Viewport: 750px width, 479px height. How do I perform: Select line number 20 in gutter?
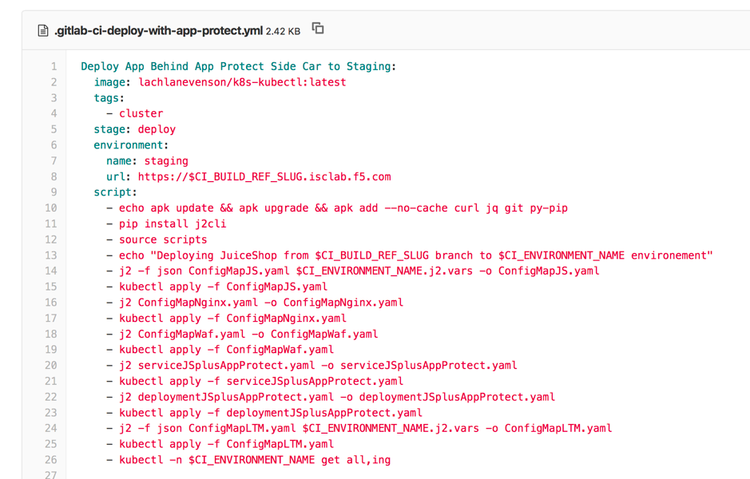click(50, 365)
